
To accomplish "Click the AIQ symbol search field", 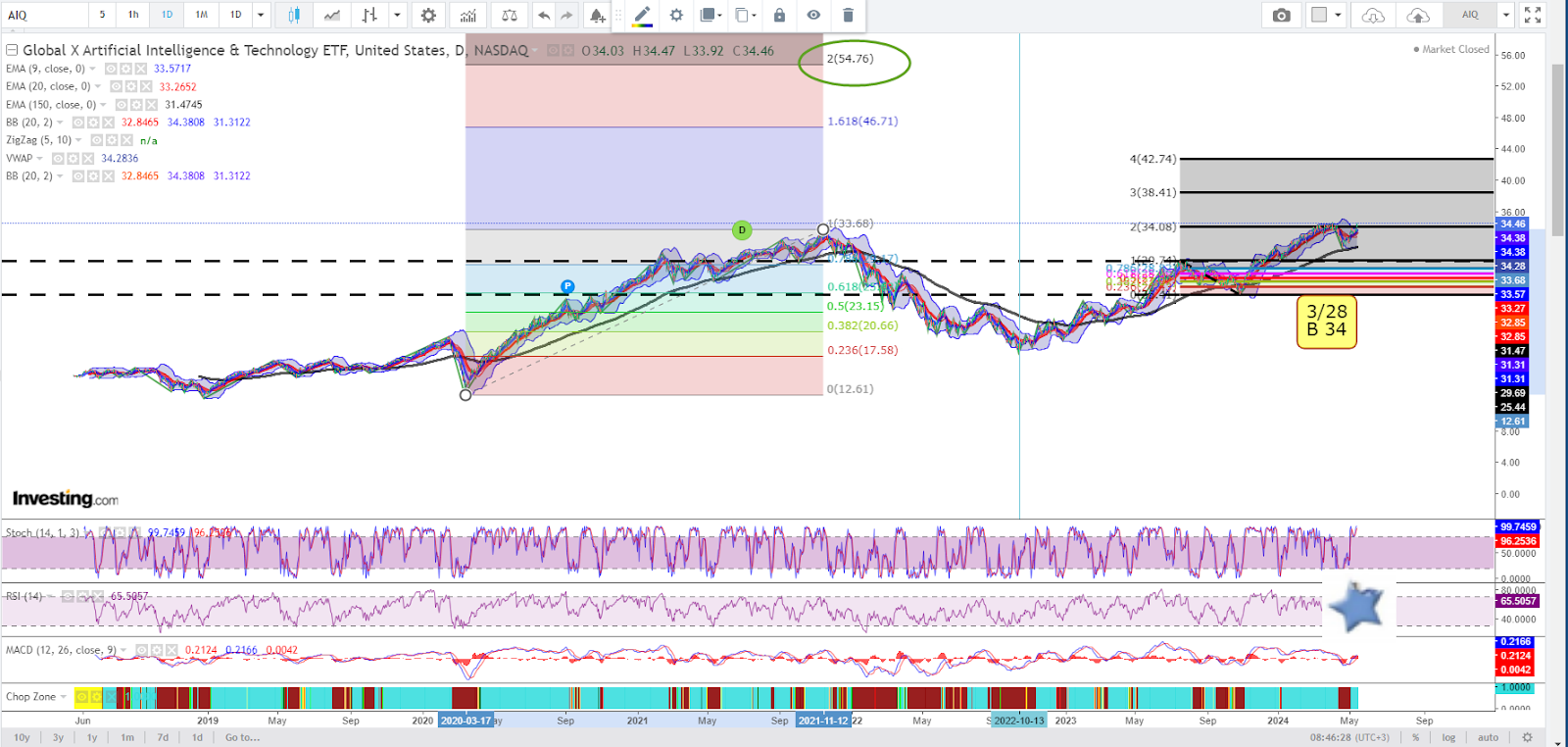I will (43, 15).
